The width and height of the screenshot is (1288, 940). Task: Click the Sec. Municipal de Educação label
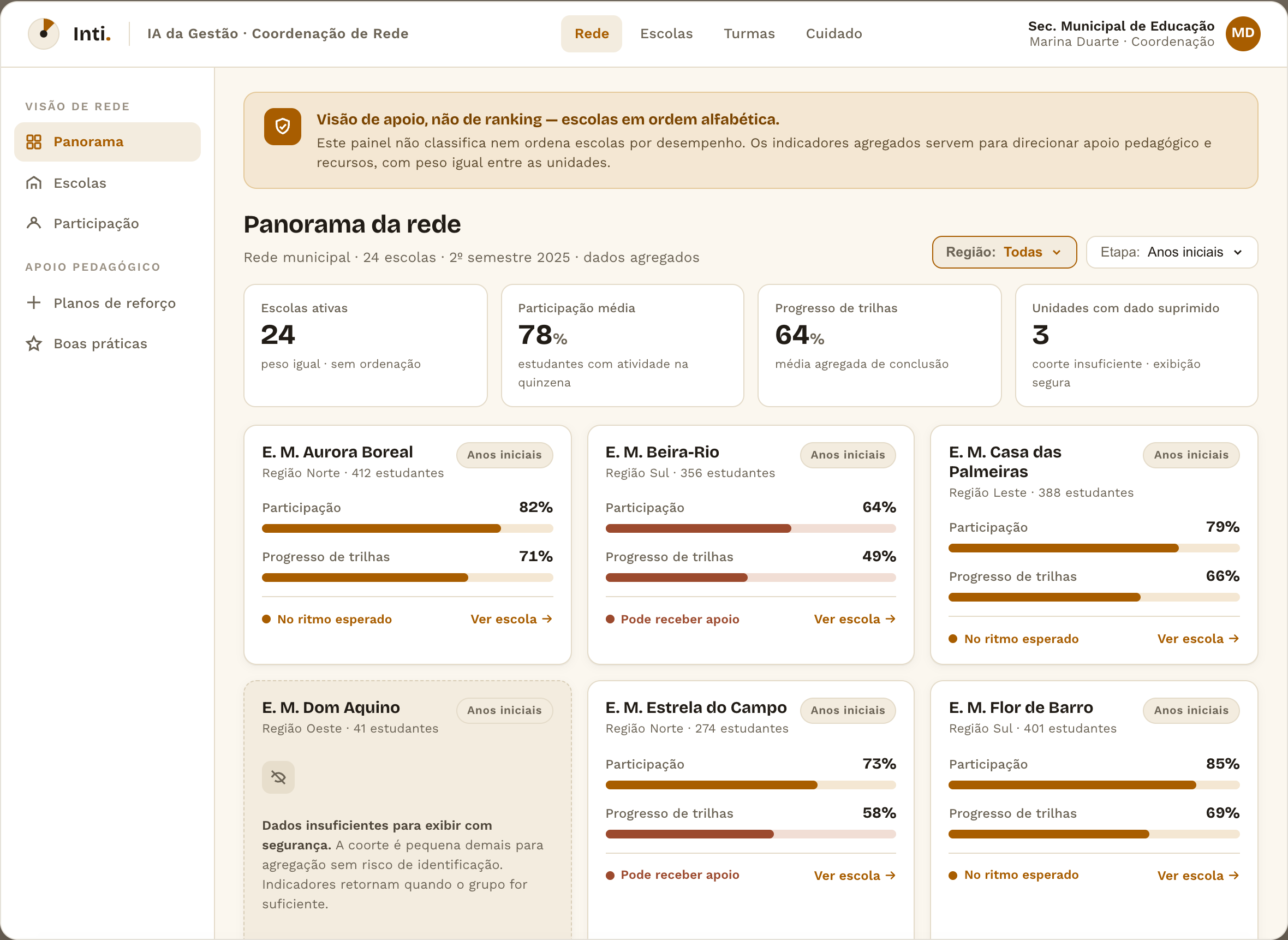pyautogui.click(x=1122, y=26)
